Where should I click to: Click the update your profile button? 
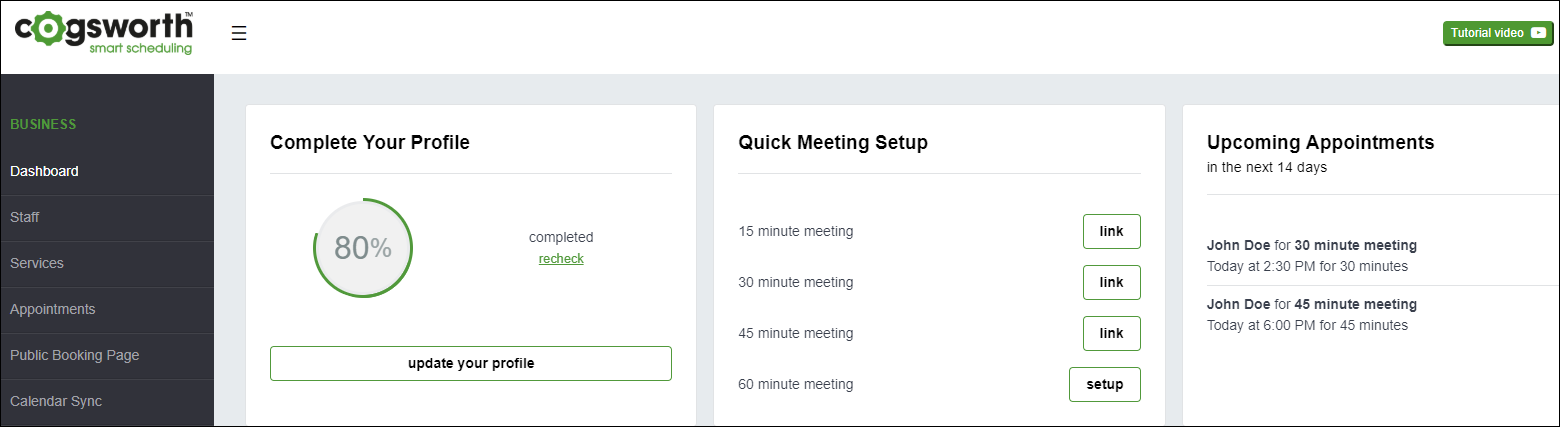pyautogui.click(x=471, y=363)
